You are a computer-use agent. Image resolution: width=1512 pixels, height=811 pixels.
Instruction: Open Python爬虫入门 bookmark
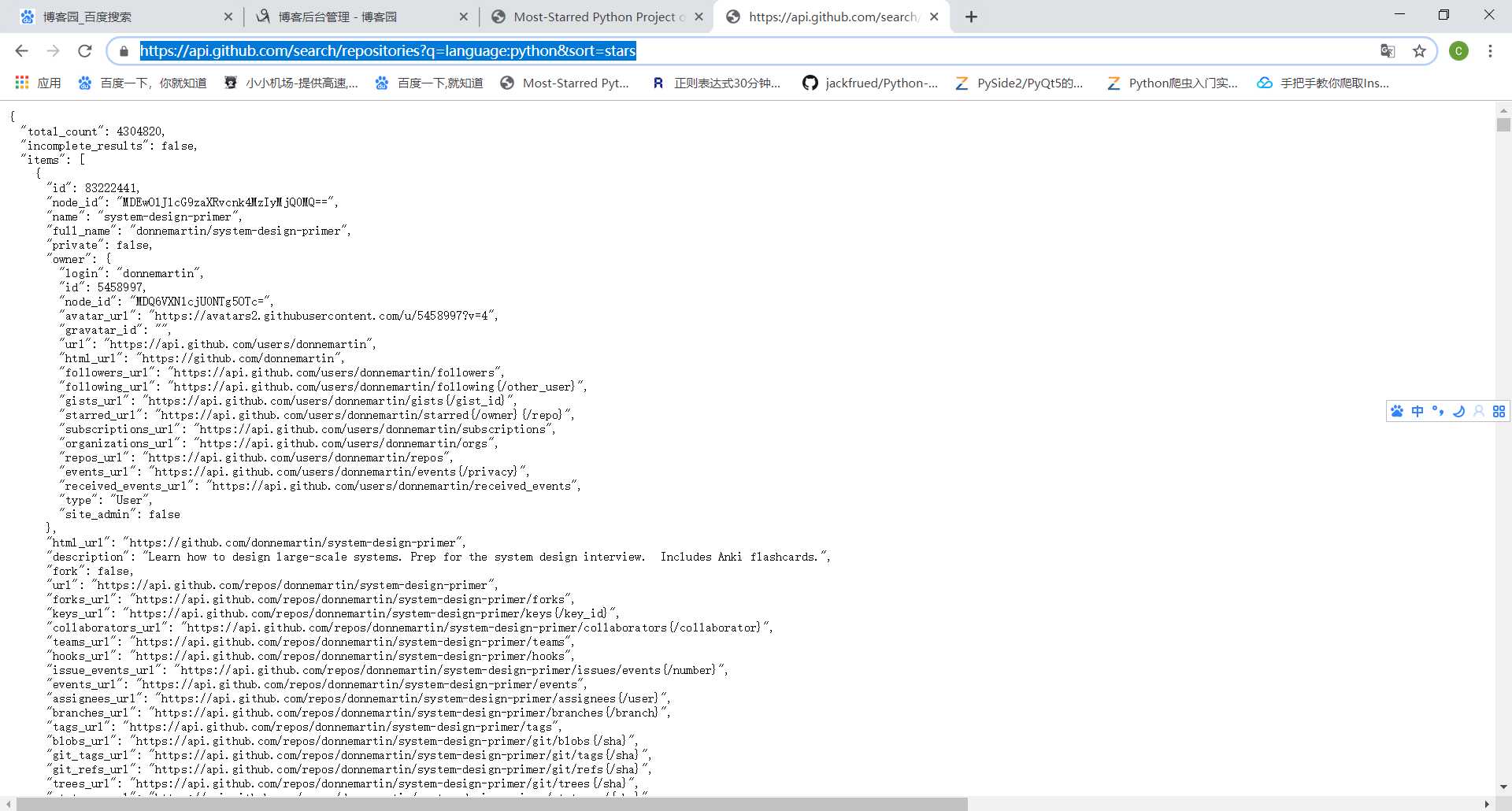(x=1172, y=83)
